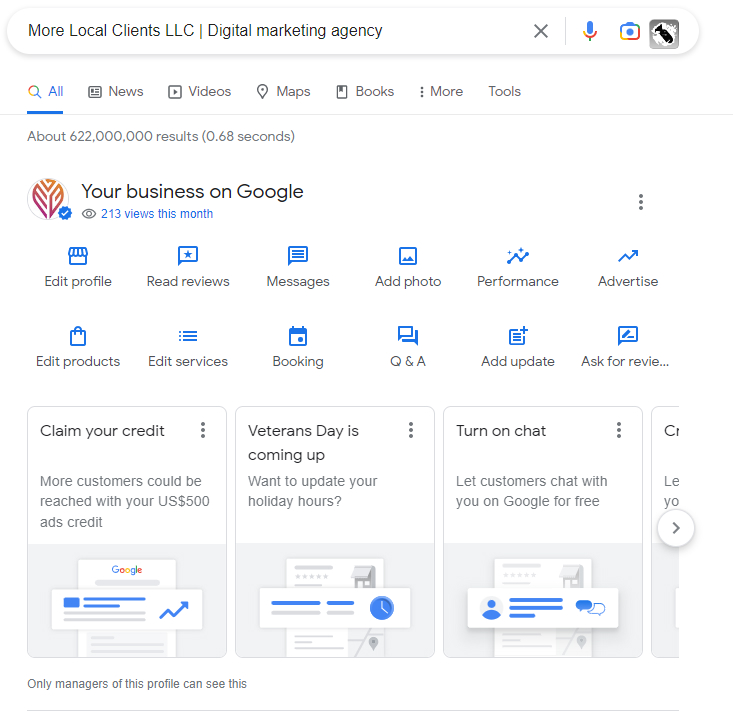Image resolution: width=733 pixels, height=713 pixels.
Task: Click the Add photo icon
Action: click(408, 257)
